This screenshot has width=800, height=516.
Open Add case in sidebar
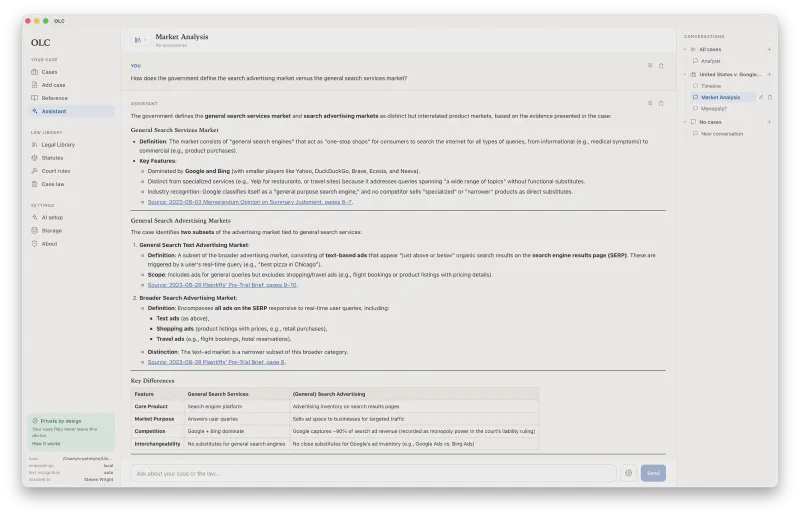[x=71, y=85]
